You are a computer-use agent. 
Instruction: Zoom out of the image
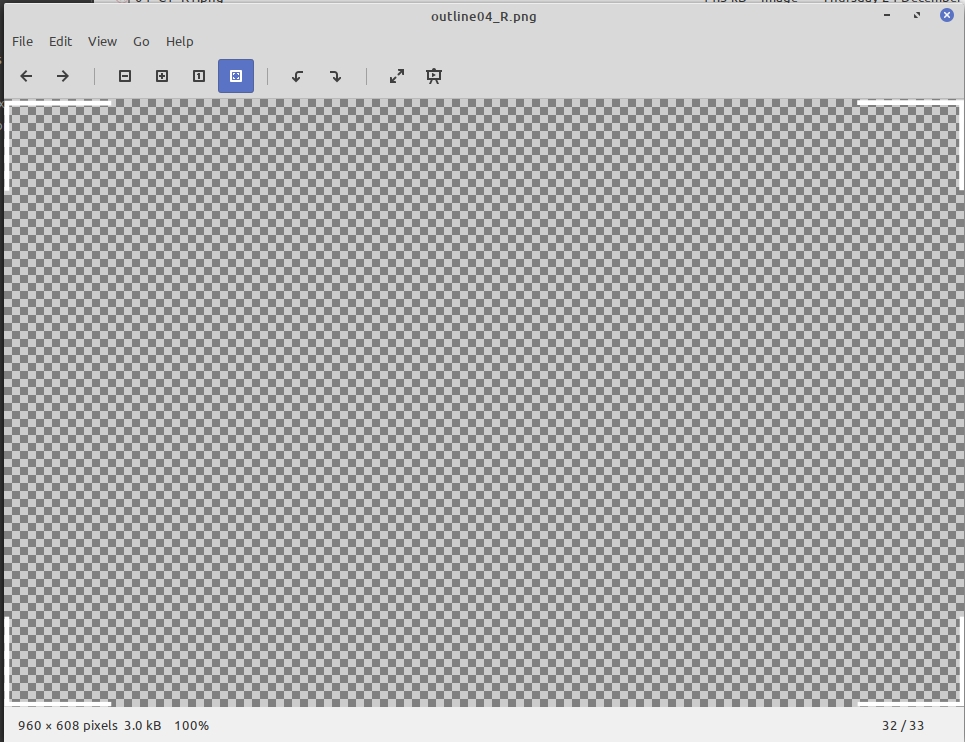(125, 76)
